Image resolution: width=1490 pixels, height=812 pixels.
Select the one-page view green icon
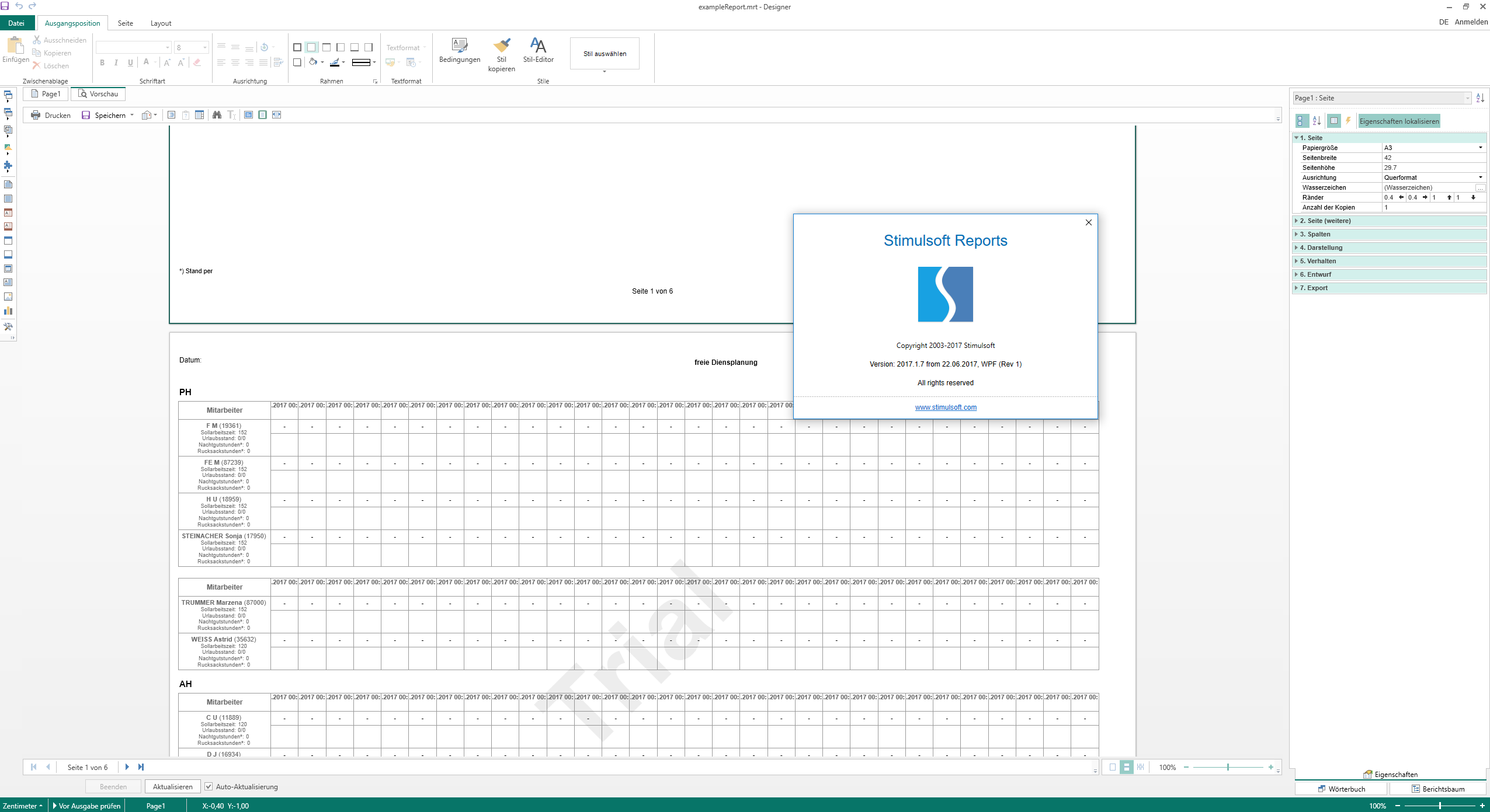pyautogui.click(x=262, y=115)
